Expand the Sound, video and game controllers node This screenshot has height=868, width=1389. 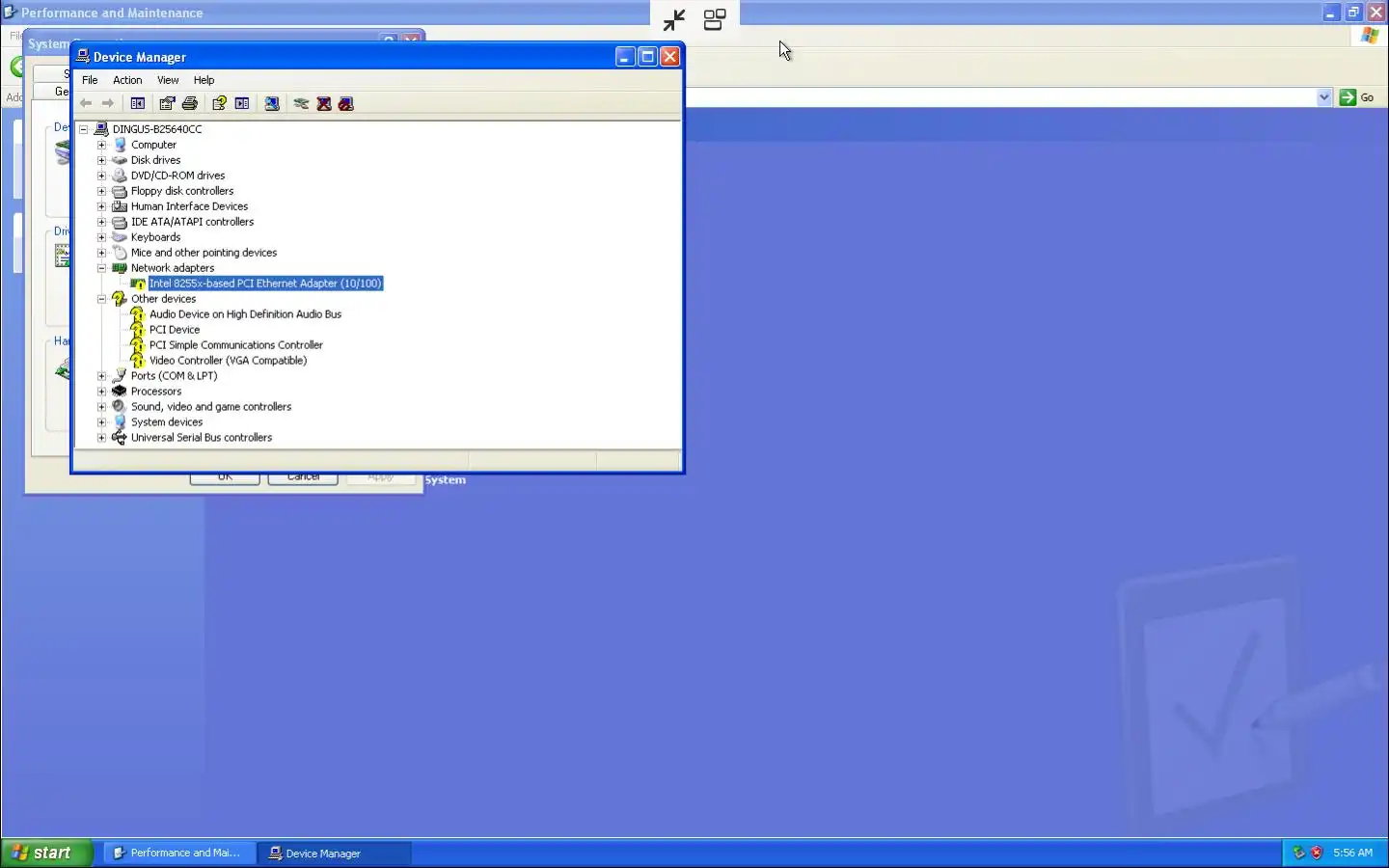pyautogui.click(x=102, y=407)
